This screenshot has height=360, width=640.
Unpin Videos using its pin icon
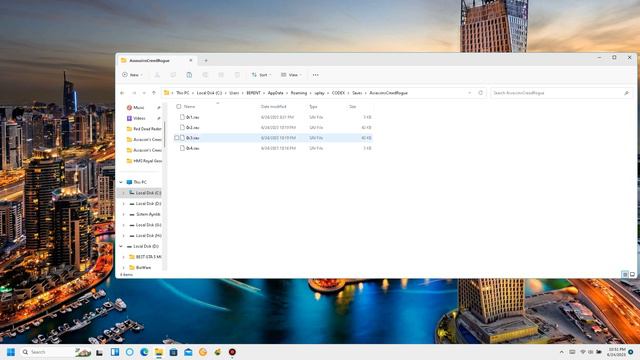(x=158, y=118)
